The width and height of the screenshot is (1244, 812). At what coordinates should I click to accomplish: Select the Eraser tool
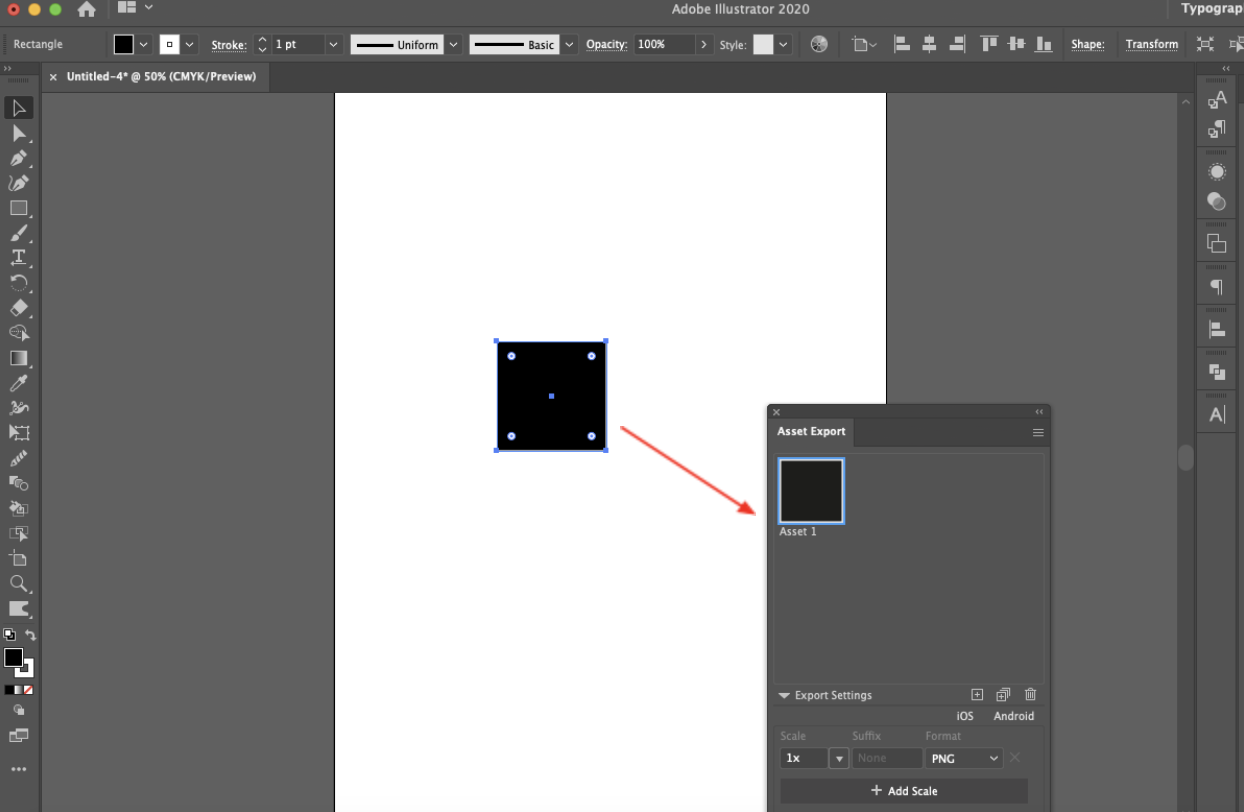(18, 308)
